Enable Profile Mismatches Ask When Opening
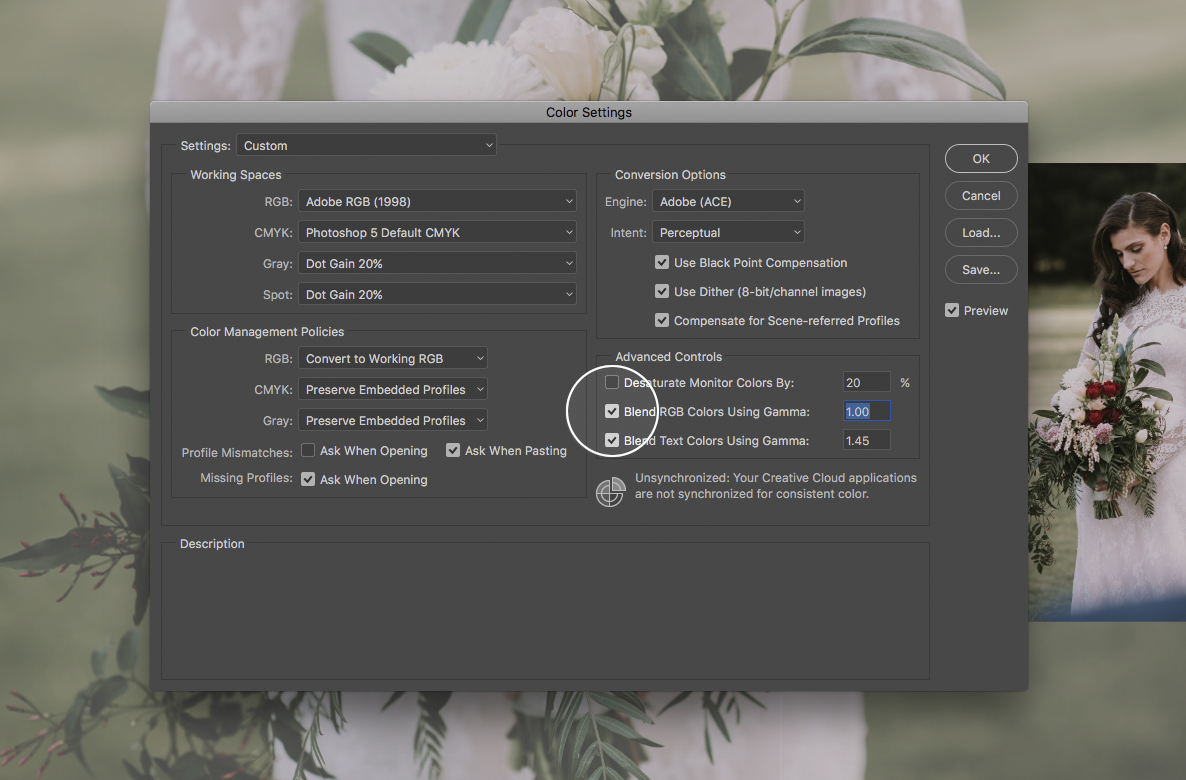Viewport: 1186px width, 780px height. coord(308,450)
